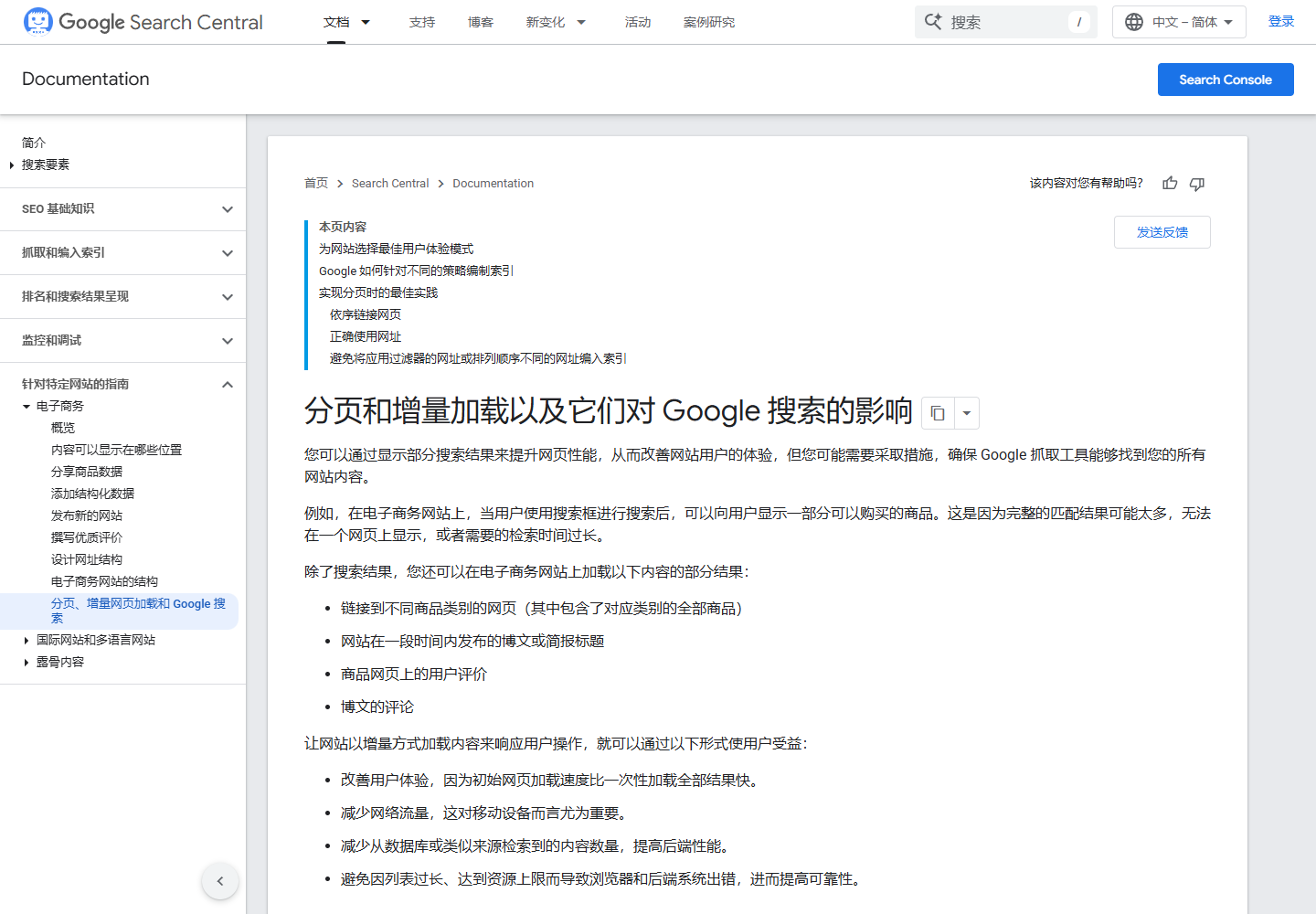
Task: Click the Documentation breadcrumb link
Action: pyautogui.click(x=493, y=184)
